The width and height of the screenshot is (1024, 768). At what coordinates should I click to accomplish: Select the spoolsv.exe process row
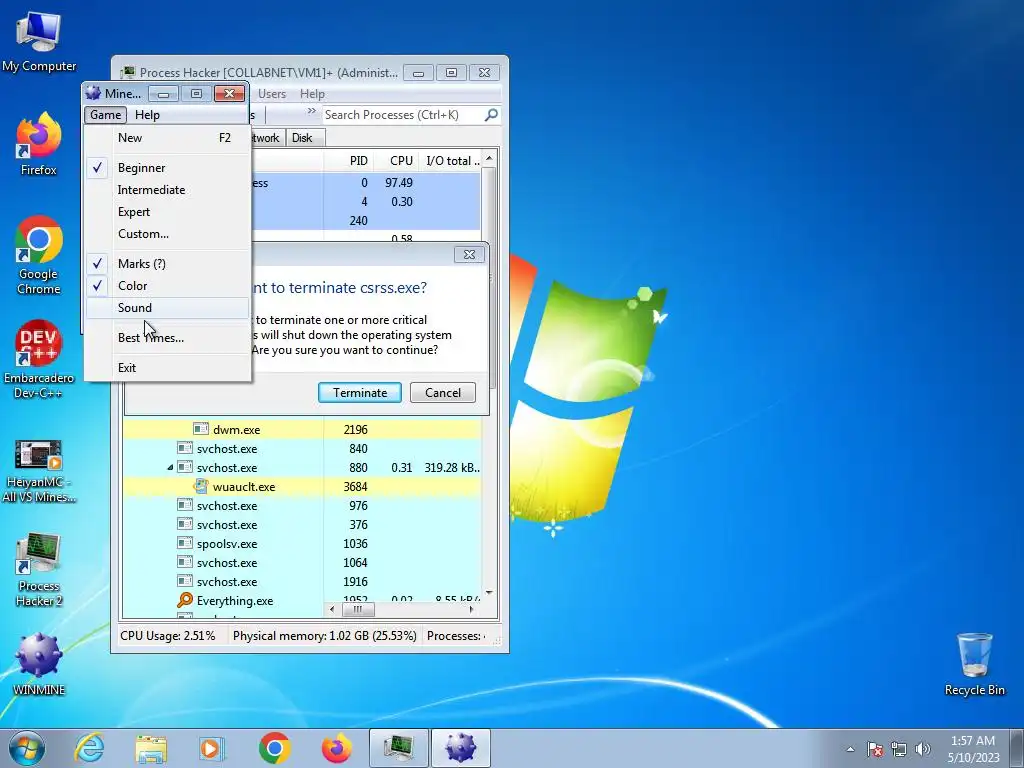[x=302, y=543]
